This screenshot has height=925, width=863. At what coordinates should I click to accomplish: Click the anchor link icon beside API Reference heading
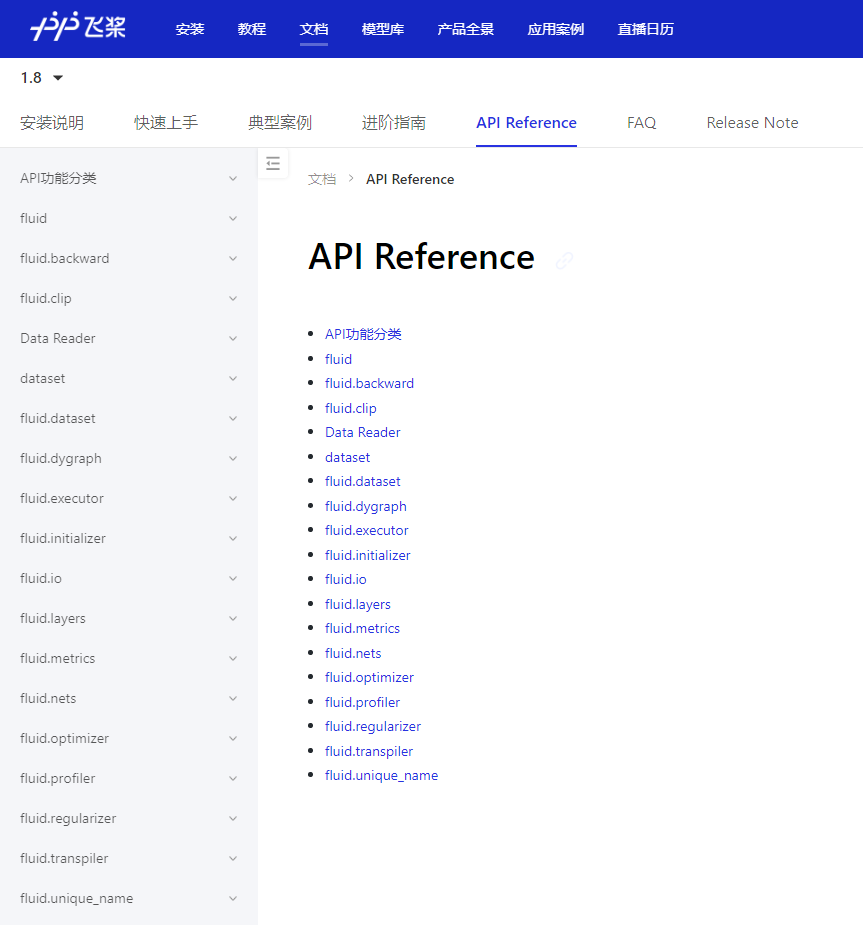[564, 260]
